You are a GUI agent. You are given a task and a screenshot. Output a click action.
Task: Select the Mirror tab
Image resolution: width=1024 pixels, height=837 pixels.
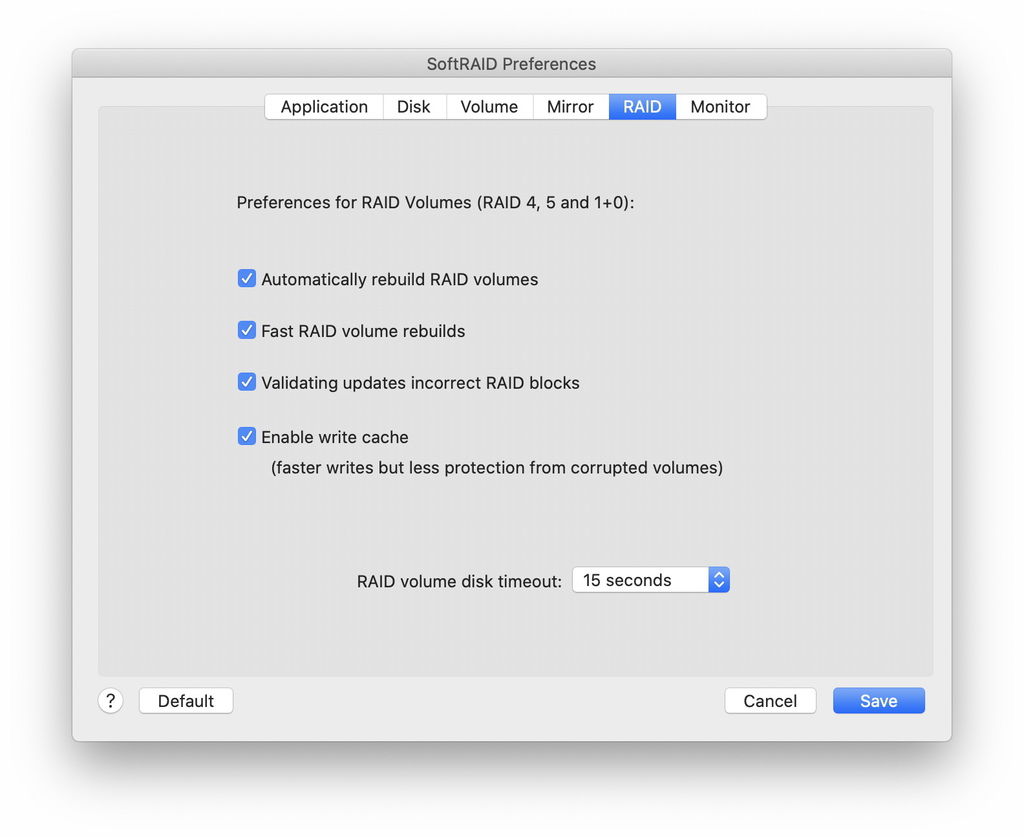[570, 106]
